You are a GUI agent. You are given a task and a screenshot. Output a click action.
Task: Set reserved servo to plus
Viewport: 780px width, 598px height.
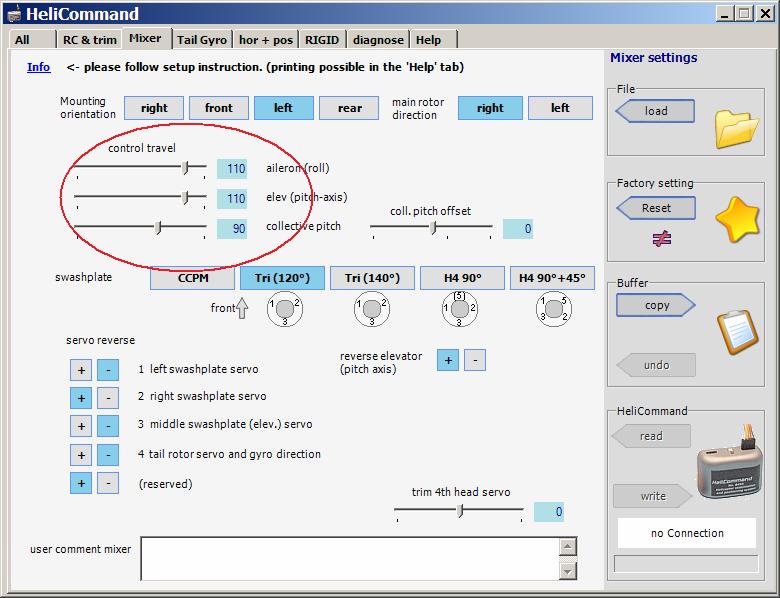[x=81, y=483]
